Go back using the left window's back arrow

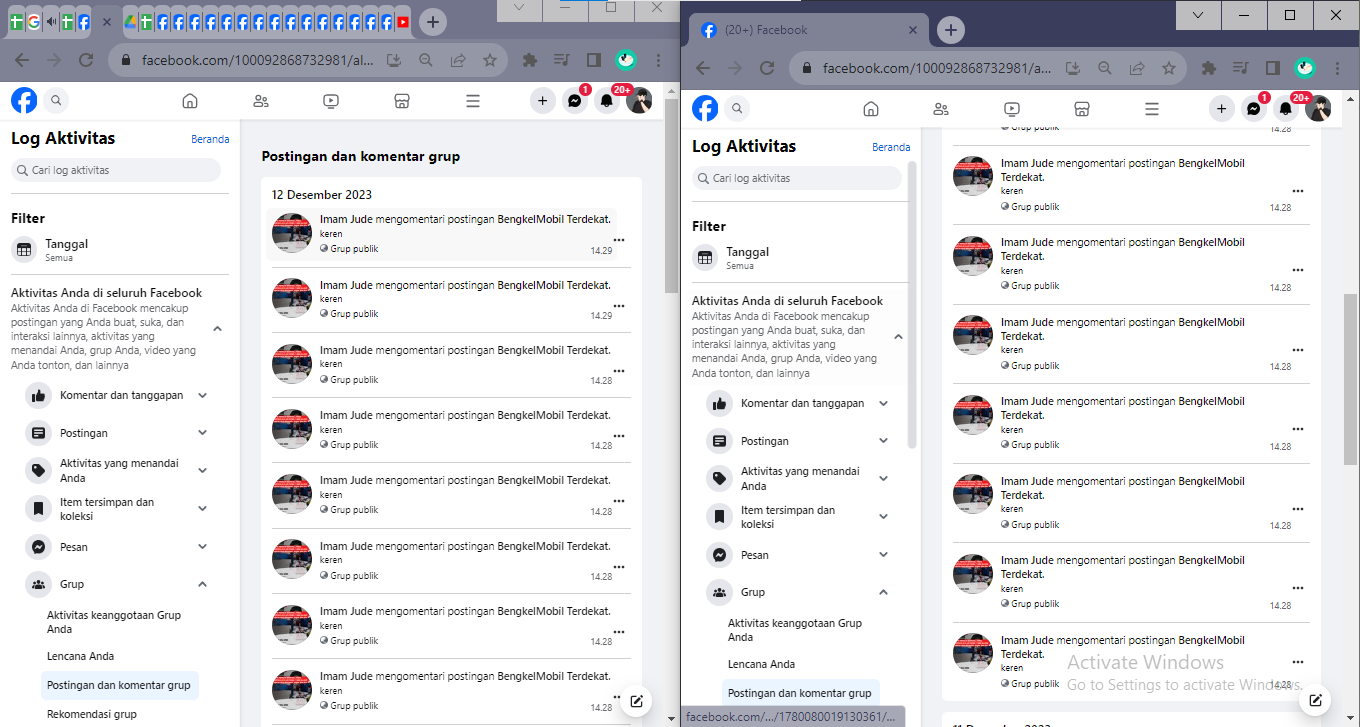tap(22, 60)
